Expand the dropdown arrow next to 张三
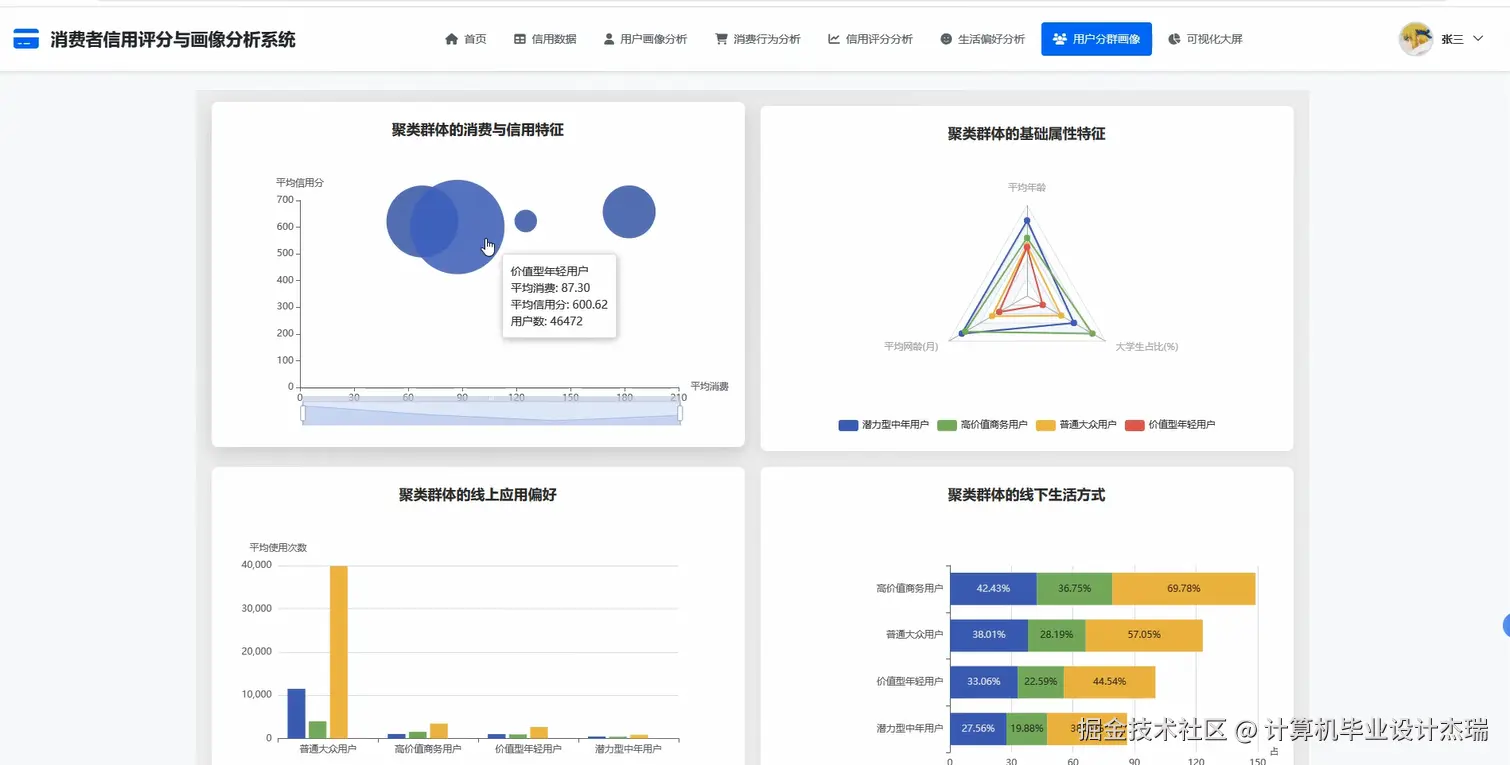The height and width of the screenshot is (765, 1510). coord(1478,39)
